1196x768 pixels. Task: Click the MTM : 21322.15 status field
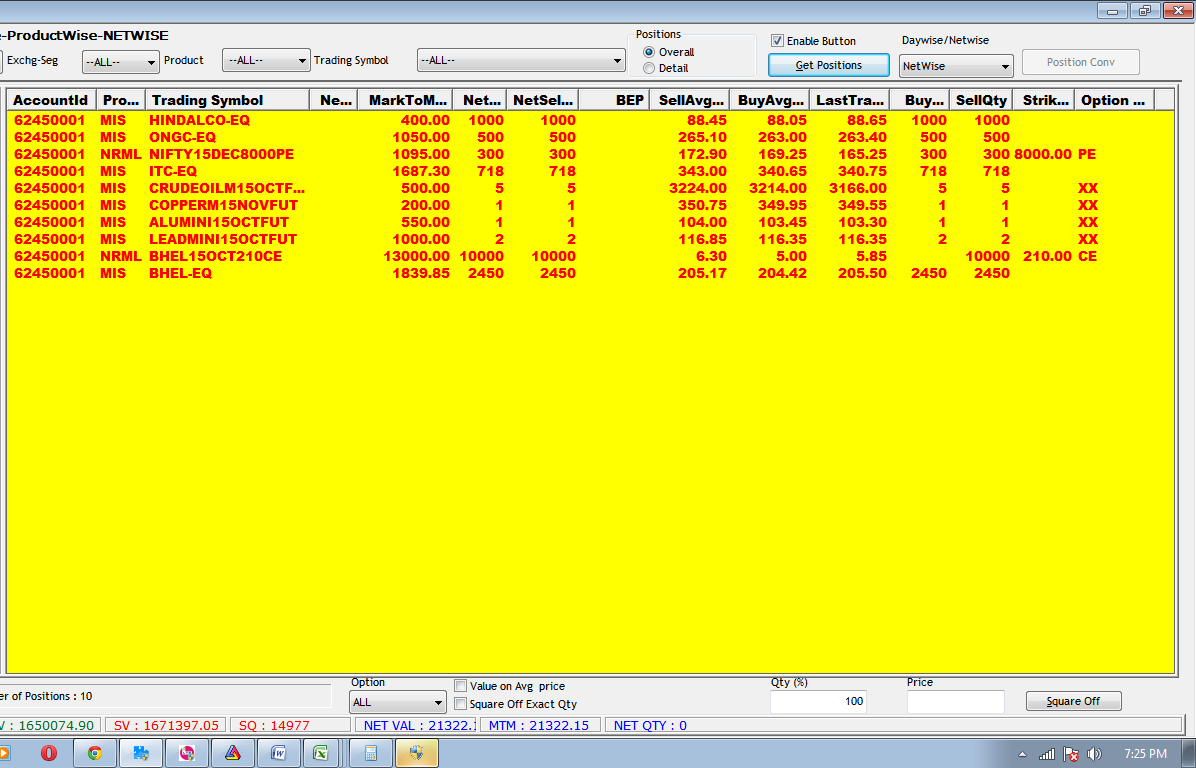click(x=540, y=725)
